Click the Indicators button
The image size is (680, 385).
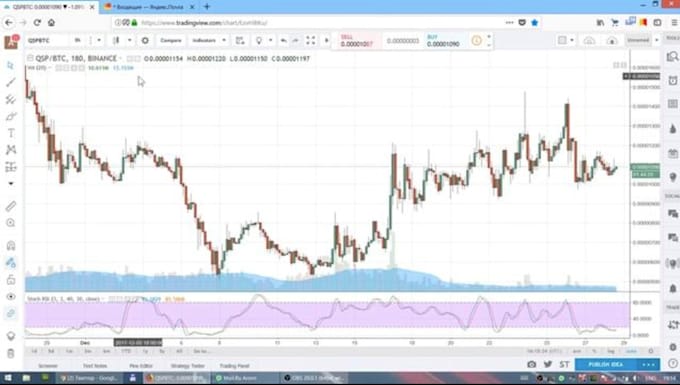click(x=204, y=40)
